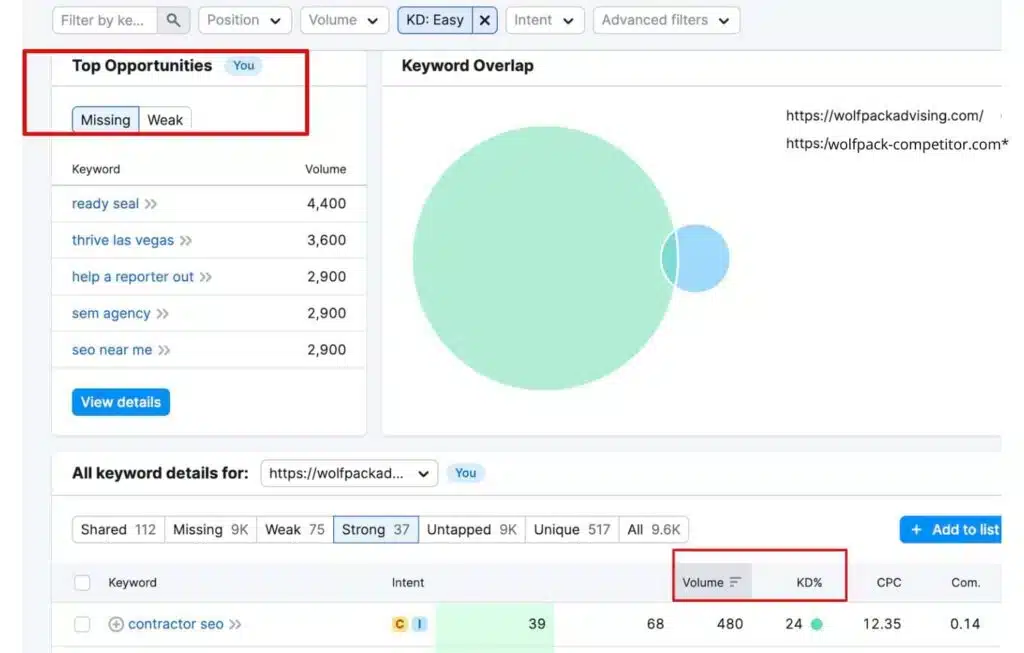Screen dimensions: 1024x653
Task: Click the wolfpack-competitor.com legend entry
Action: pos(897,144)
